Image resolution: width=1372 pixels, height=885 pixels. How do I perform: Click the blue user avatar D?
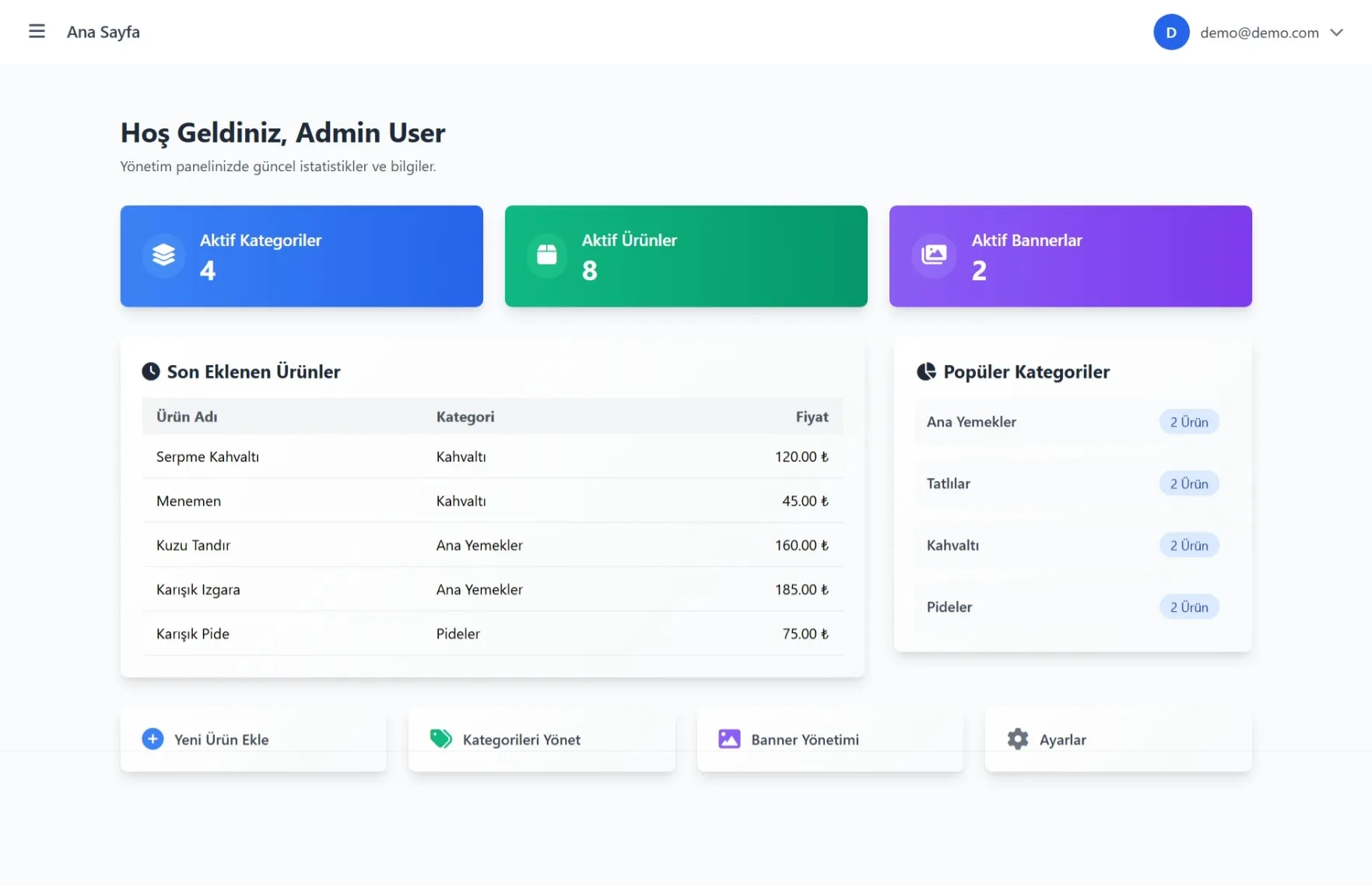pos(1170,32)
